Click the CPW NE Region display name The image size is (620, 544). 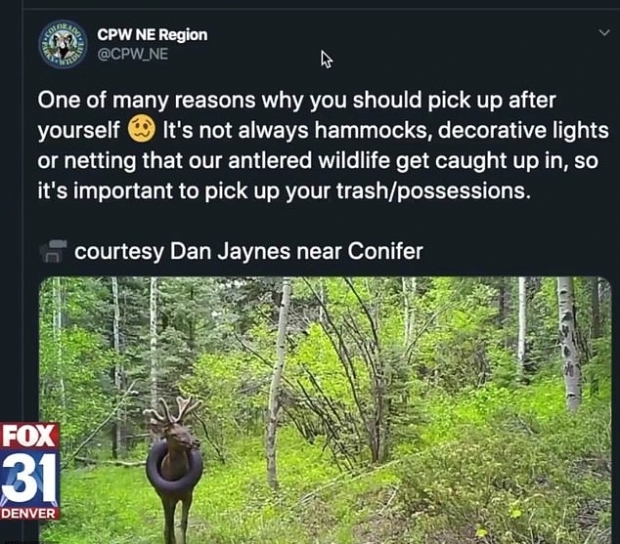pos(152,35)
